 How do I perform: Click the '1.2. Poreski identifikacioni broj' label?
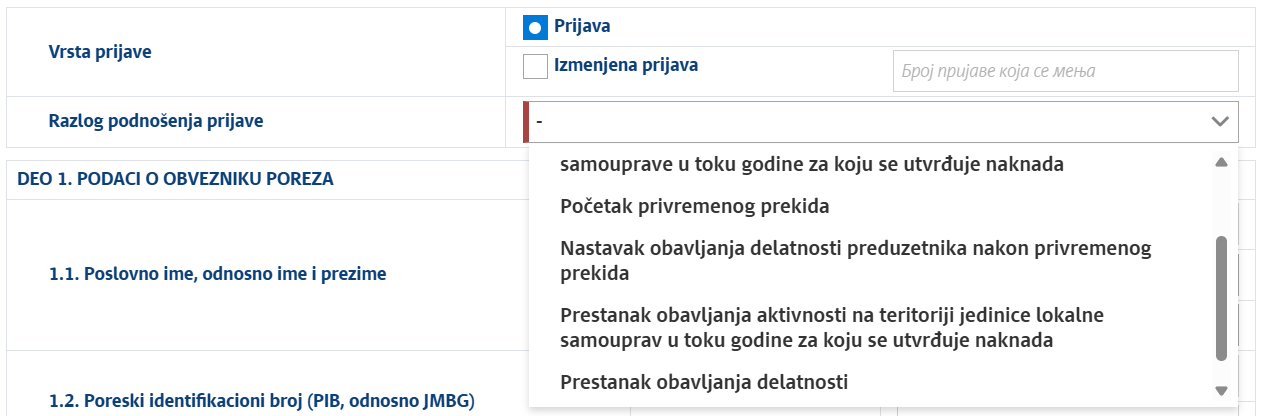coord(260,402)
